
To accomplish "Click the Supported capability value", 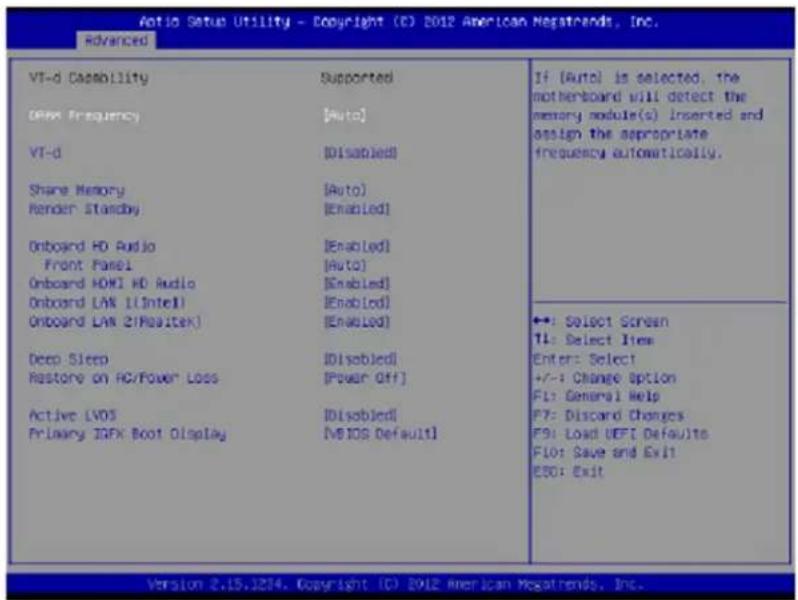I will 357,78.
